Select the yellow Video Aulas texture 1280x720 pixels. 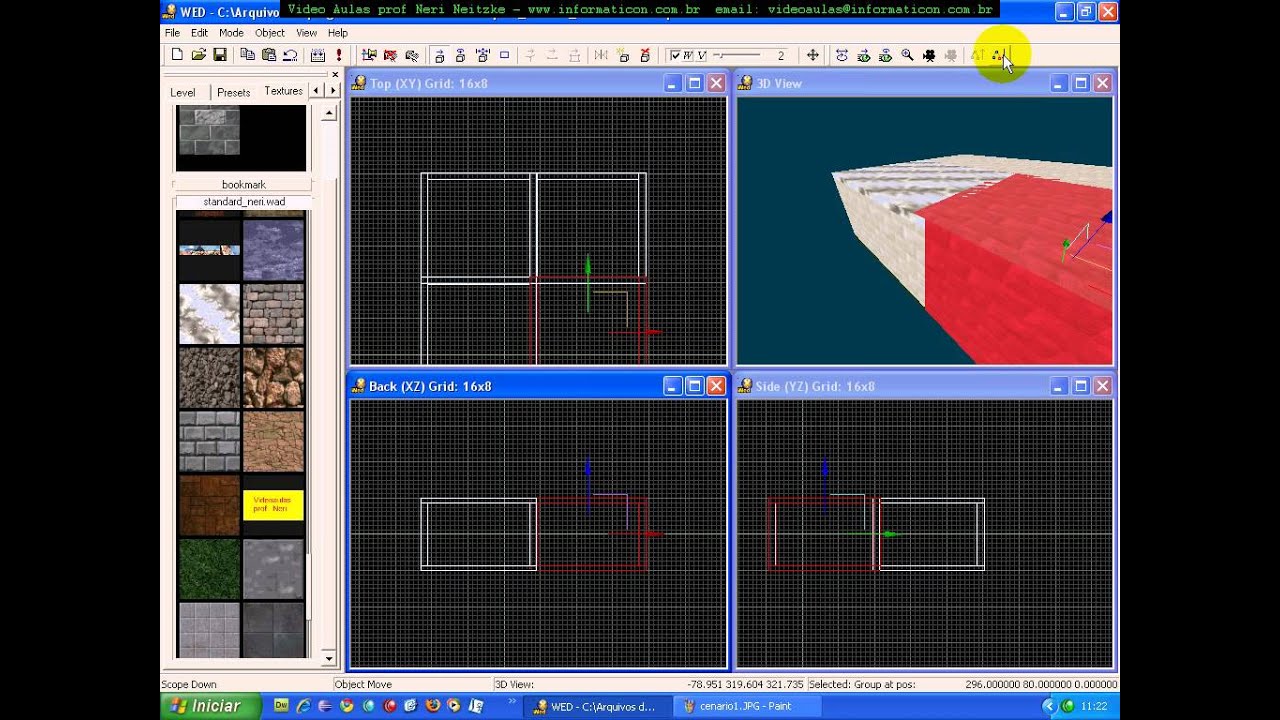pyautogui.click(x=273, y=505)
